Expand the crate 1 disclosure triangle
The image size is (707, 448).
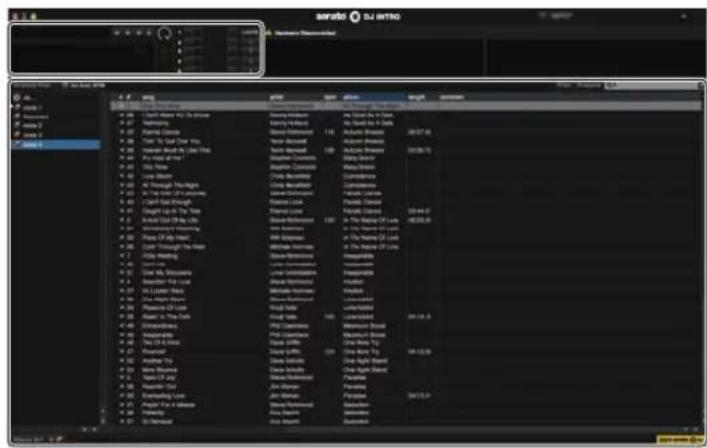tap(13, 107)
